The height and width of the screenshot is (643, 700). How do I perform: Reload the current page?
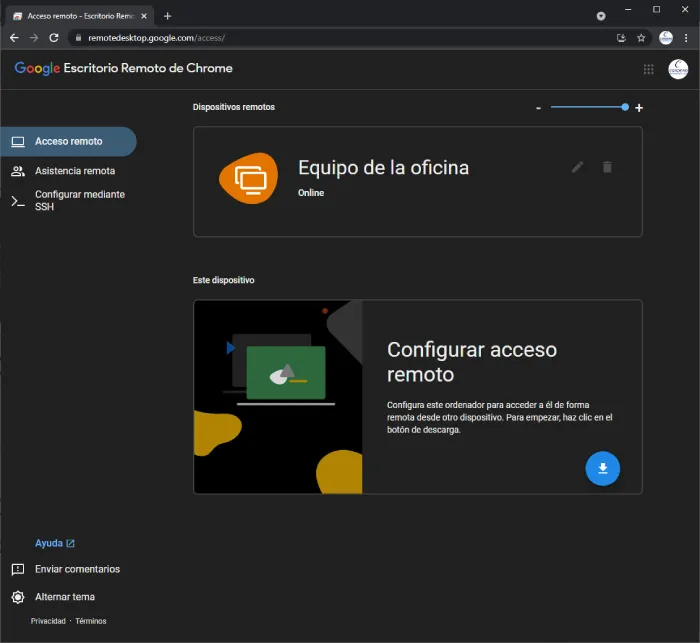54,38
